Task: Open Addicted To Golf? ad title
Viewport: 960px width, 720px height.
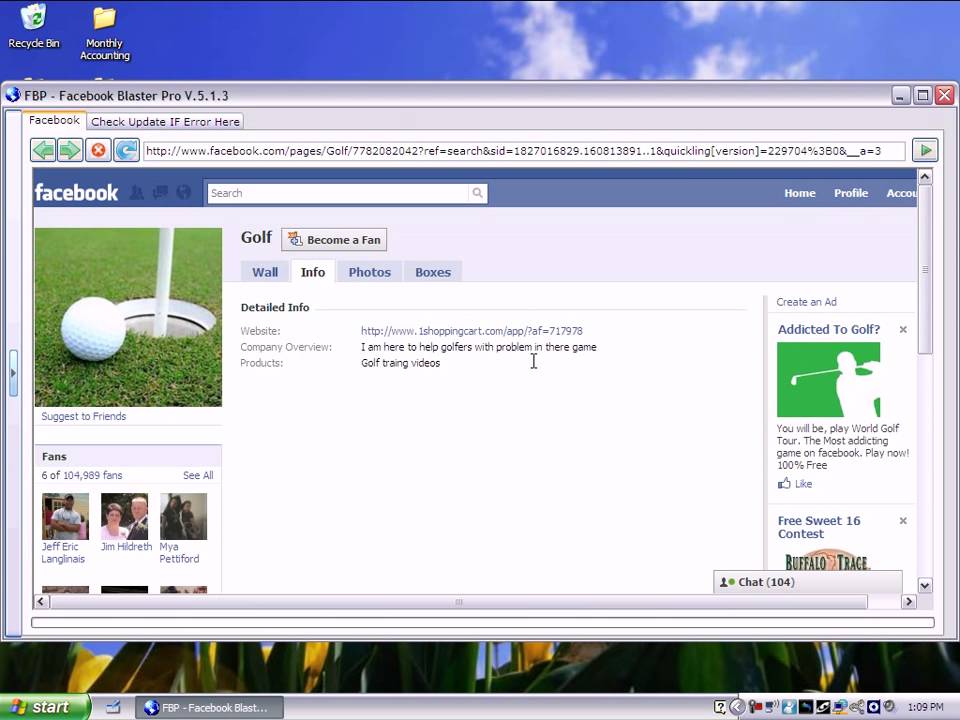Action: pyautogui.click(x=829, y=329)
